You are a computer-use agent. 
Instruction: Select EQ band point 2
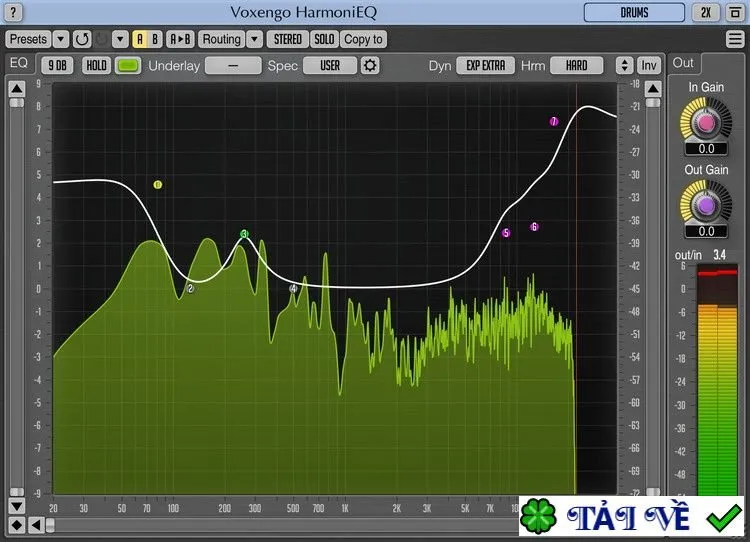click(190, 288)
